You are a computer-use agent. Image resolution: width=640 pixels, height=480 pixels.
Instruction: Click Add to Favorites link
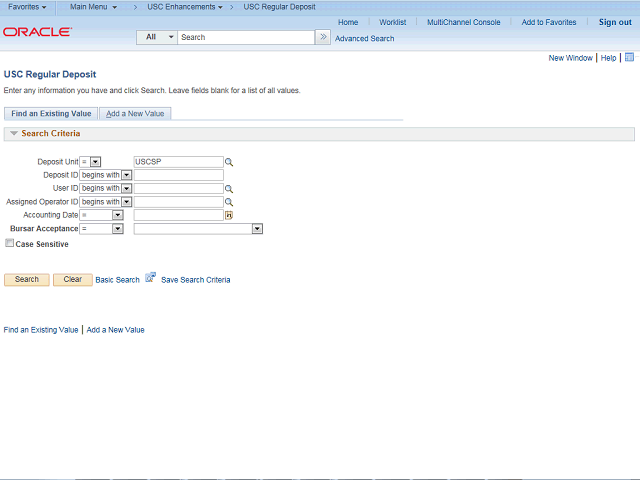coord(549,22)
